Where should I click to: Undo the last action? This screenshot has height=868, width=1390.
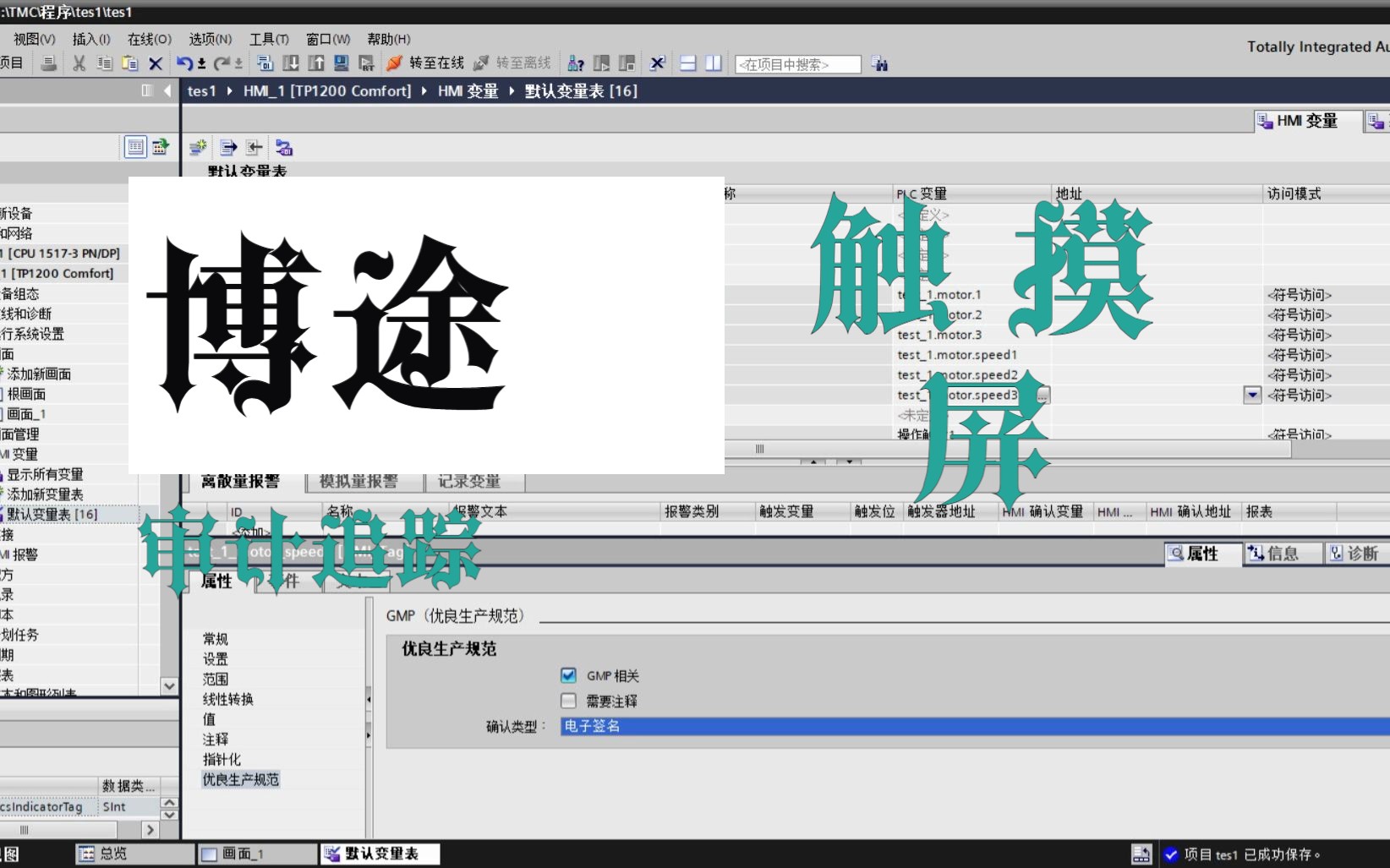(184, 63)
